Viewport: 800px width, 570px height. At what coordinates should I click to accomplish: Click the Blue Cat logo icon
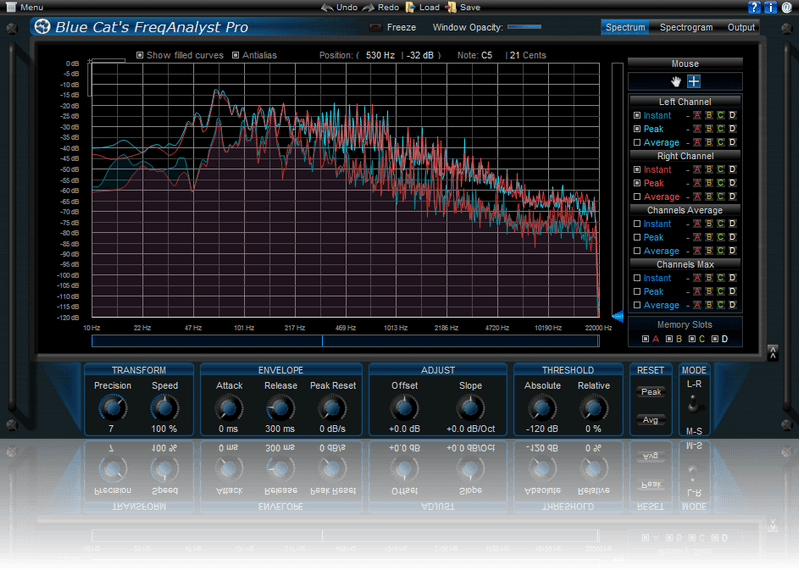click(x=42, y=27)
